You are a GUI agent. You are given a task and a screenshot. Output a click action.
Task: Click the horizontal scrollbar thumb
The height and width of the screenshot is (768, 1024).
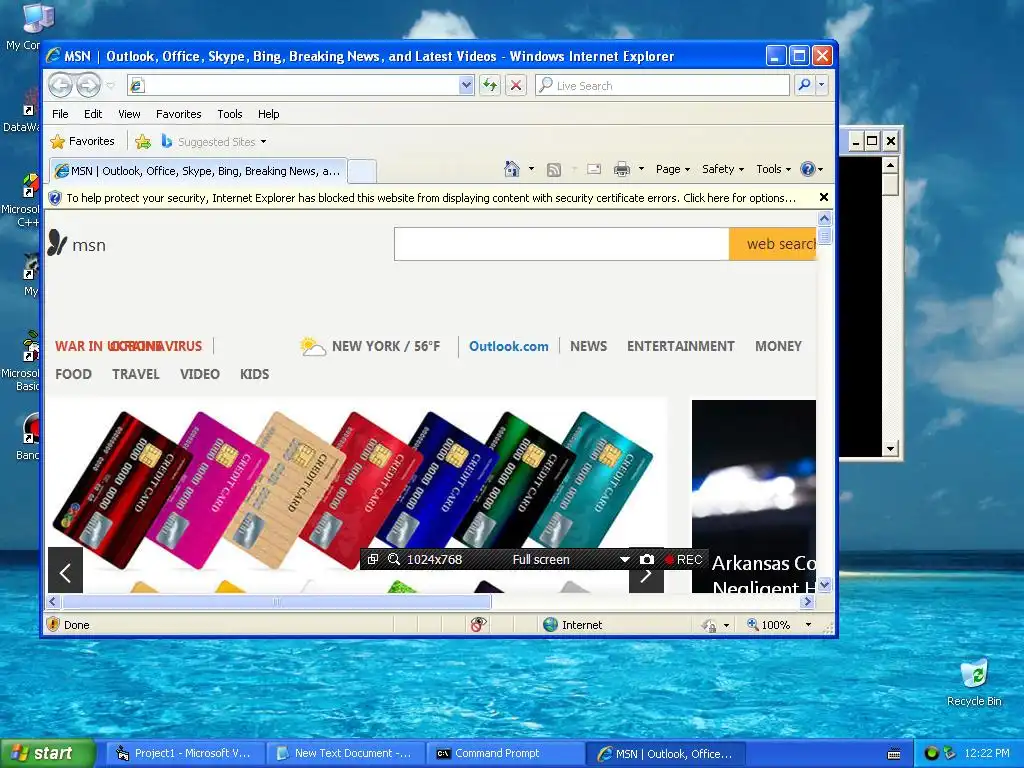pyautogui.click(x=276, y=601)
